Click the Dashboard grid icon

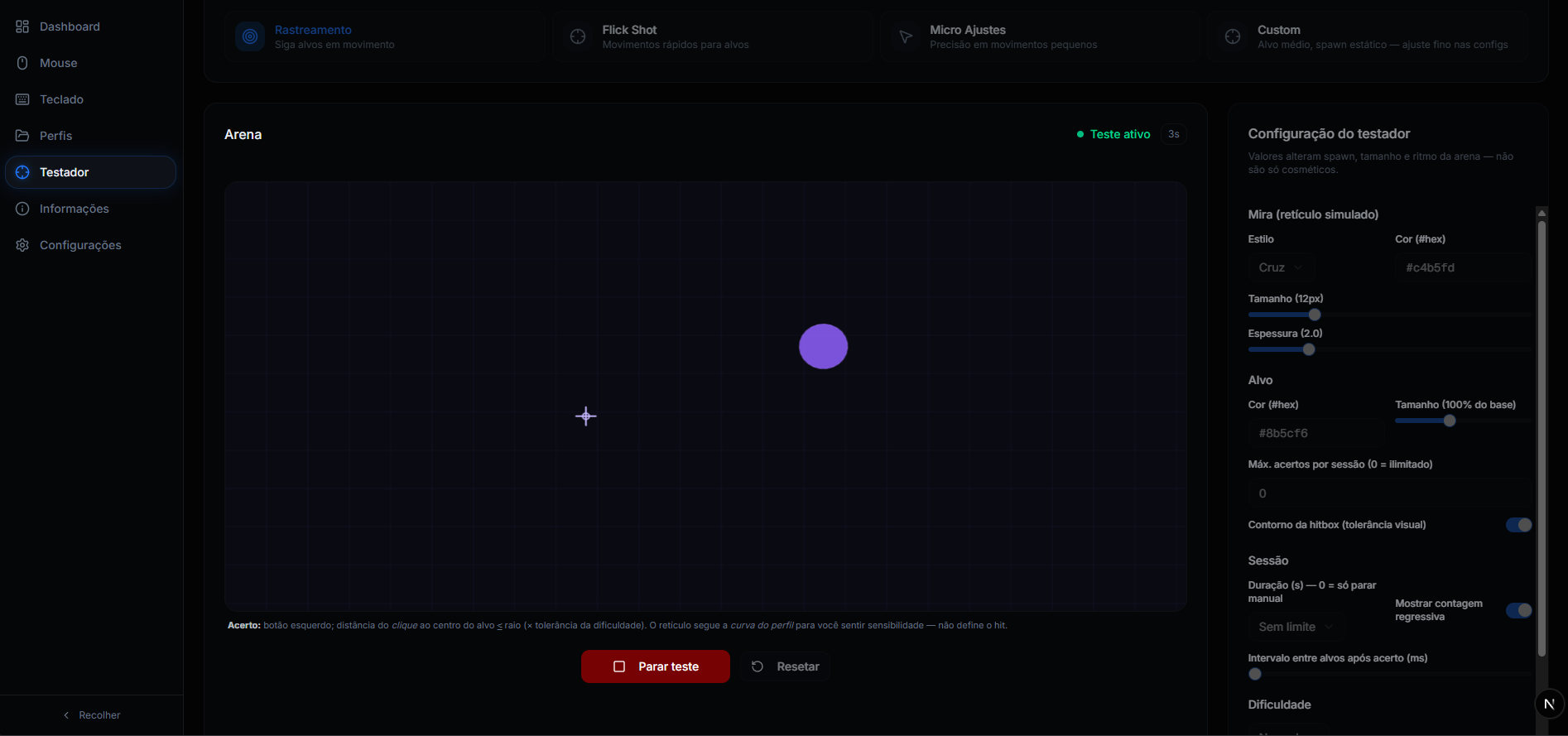pyautogui.click(x=22, y=26)
